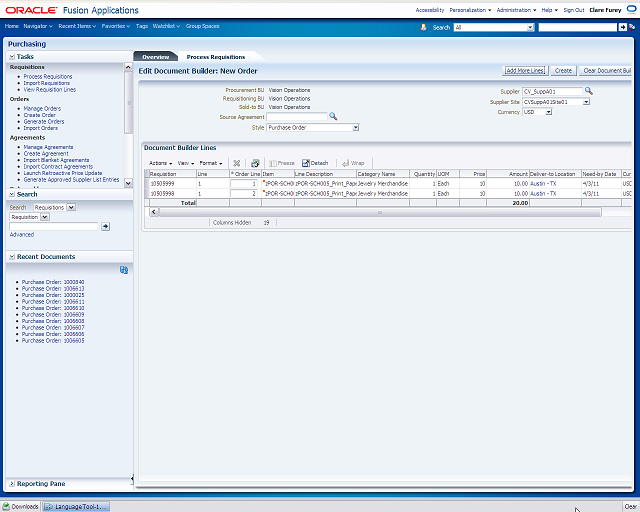Open the Supplier Site dropdown
Image resolution: width=640 pixels, height=512 pixels.
[x=586, y=102]
